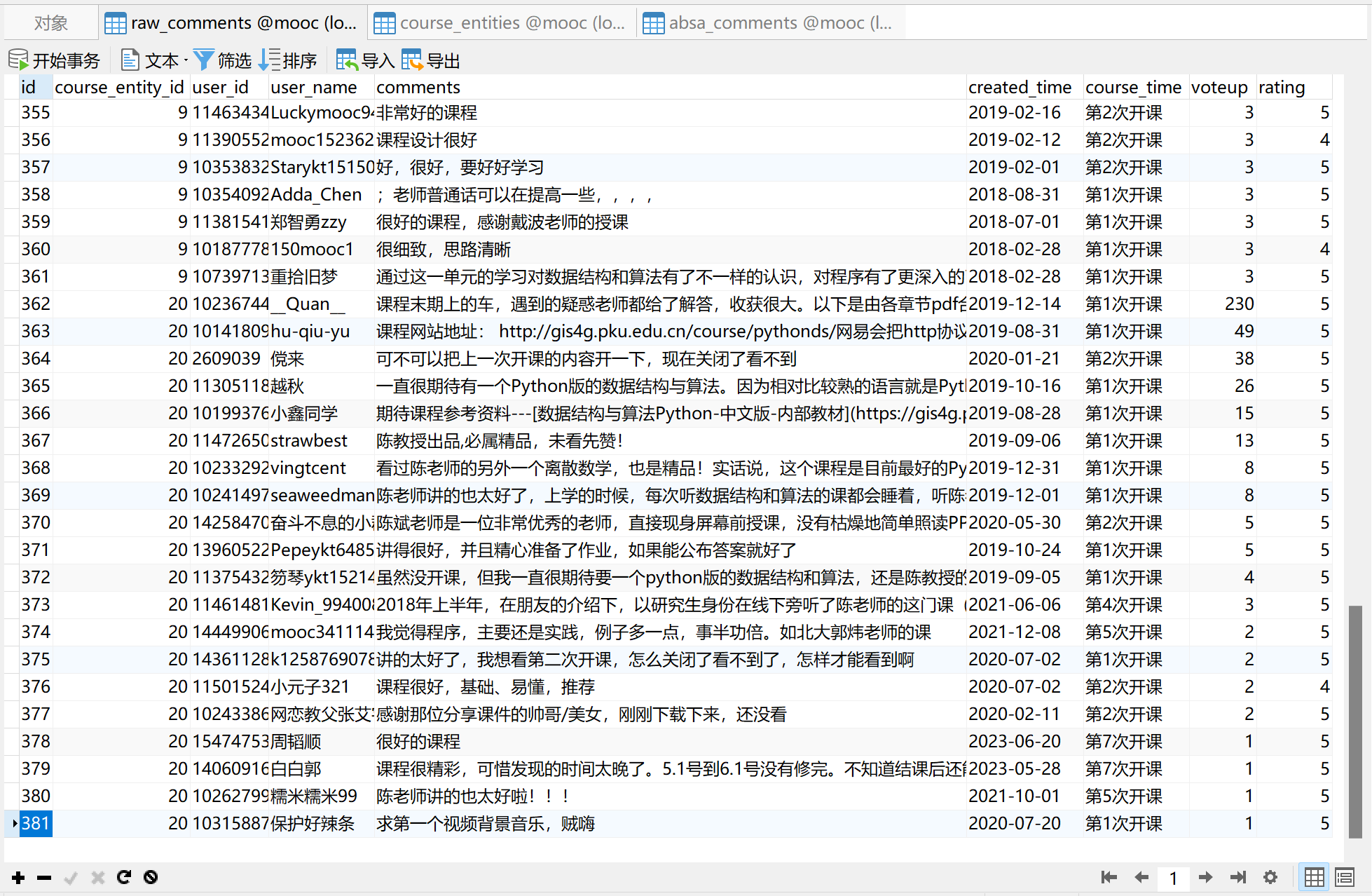Screen dimensions: 1372x896
Task: Switch to the course_entities @mooc tab
Action: pos(500,23)
